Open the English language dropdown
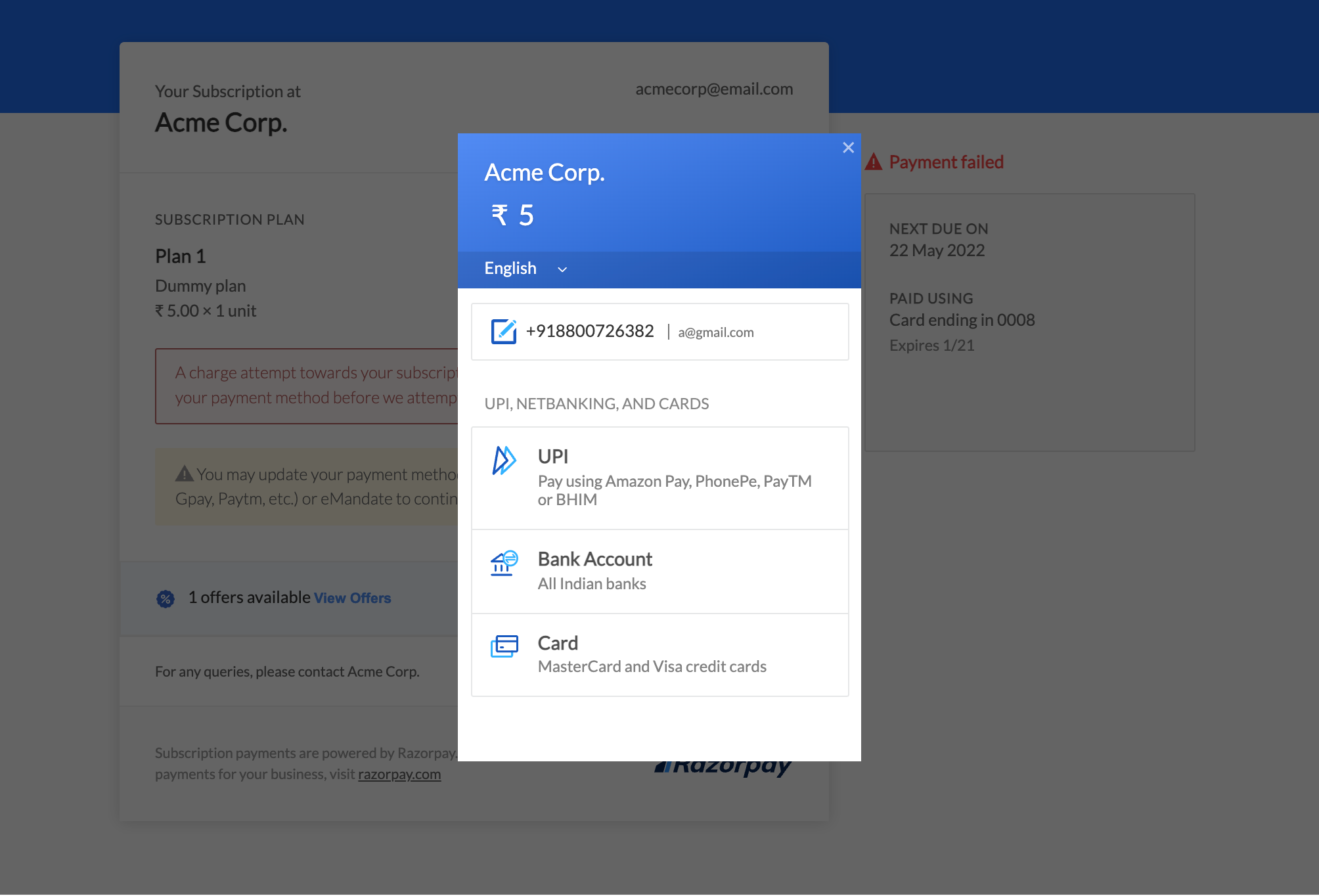 [x=525, y=269]
